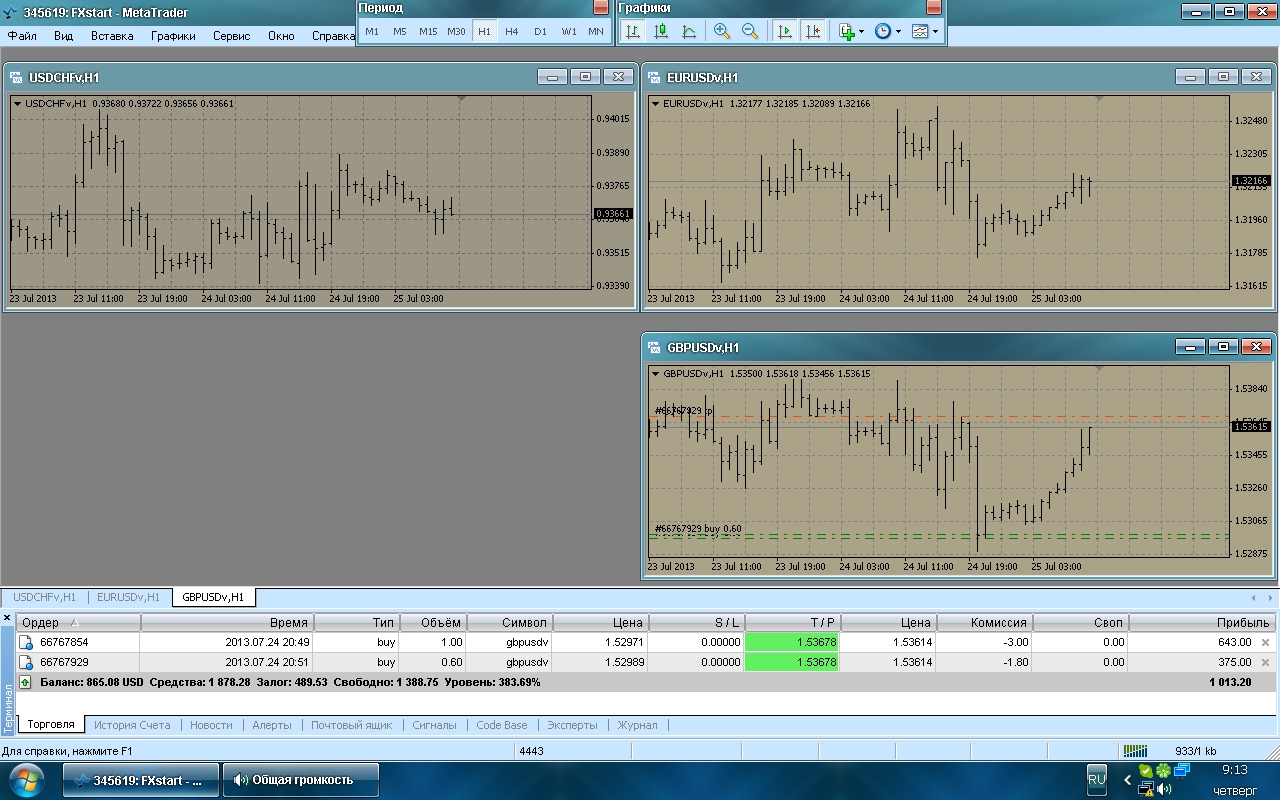Screen dimensions: 1280x800
Task: Select the M15 timeframe
Action: coord(428,31)
